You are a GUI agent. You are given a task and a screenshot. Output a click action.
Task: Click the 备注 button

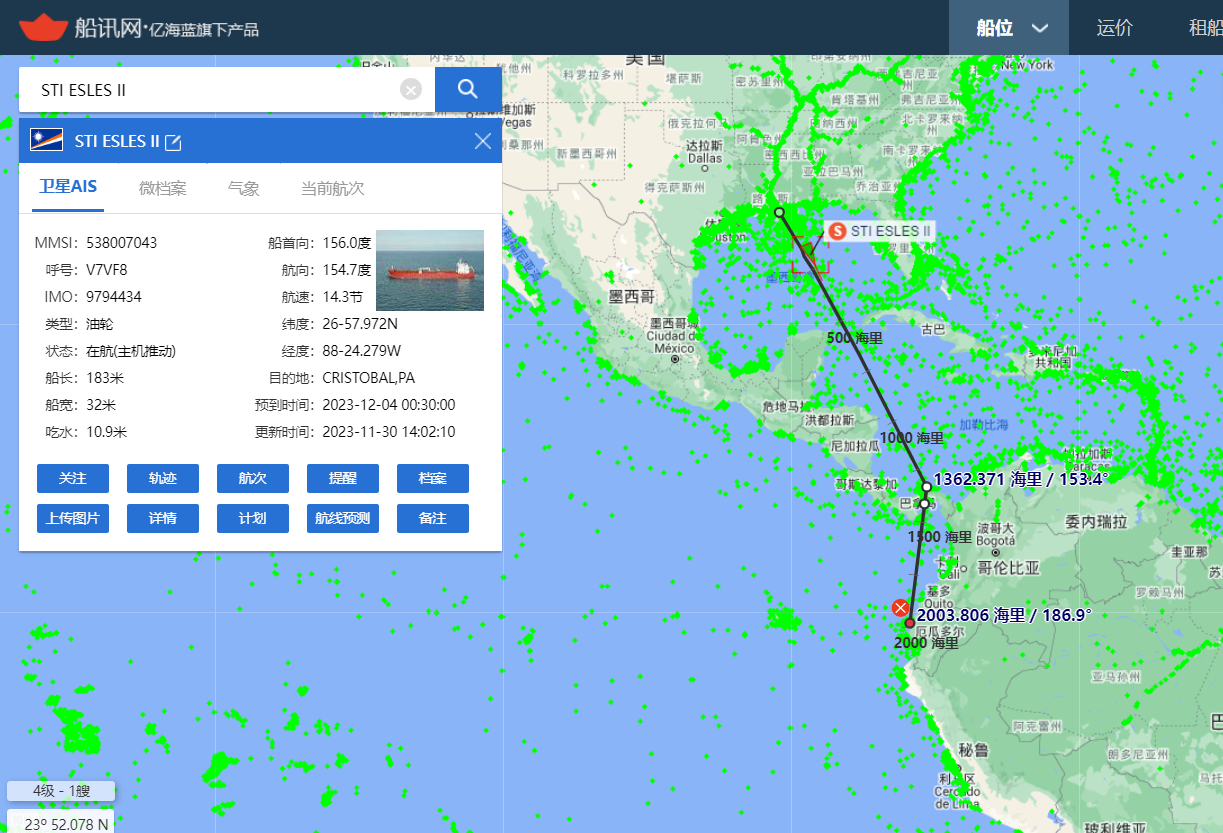pos(433,518)
